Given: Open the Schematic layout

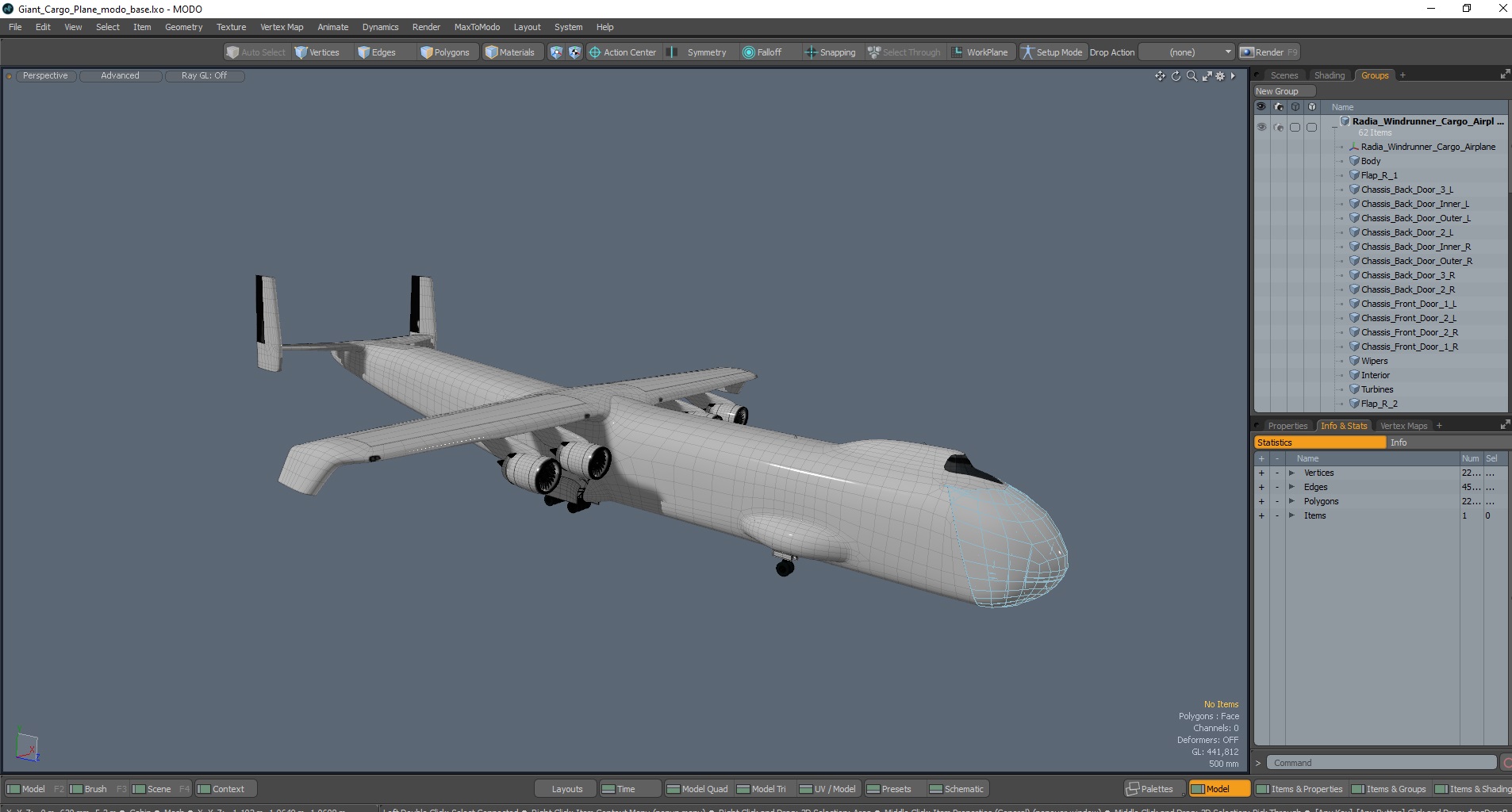Looking at the screenshot, I should coord(957,789).
